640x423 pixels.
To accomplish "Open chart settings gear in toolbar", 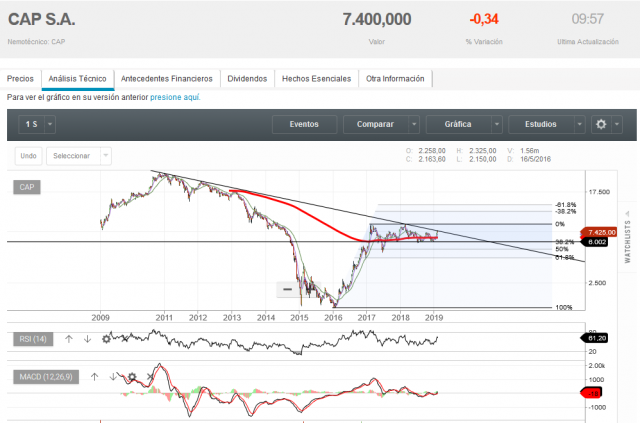I will pyautogui.click(x=601, y=124).
